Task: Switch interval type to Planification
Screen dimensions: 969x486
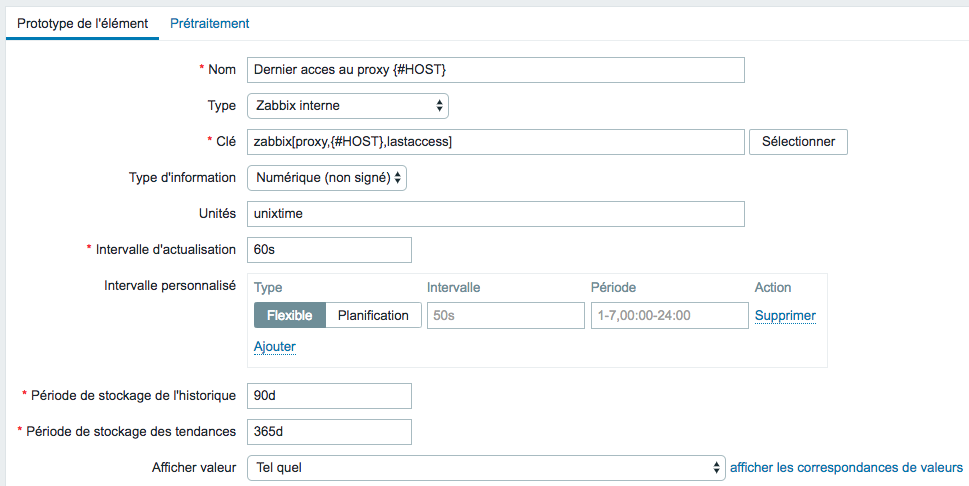Action: click(x=373, y=315)
